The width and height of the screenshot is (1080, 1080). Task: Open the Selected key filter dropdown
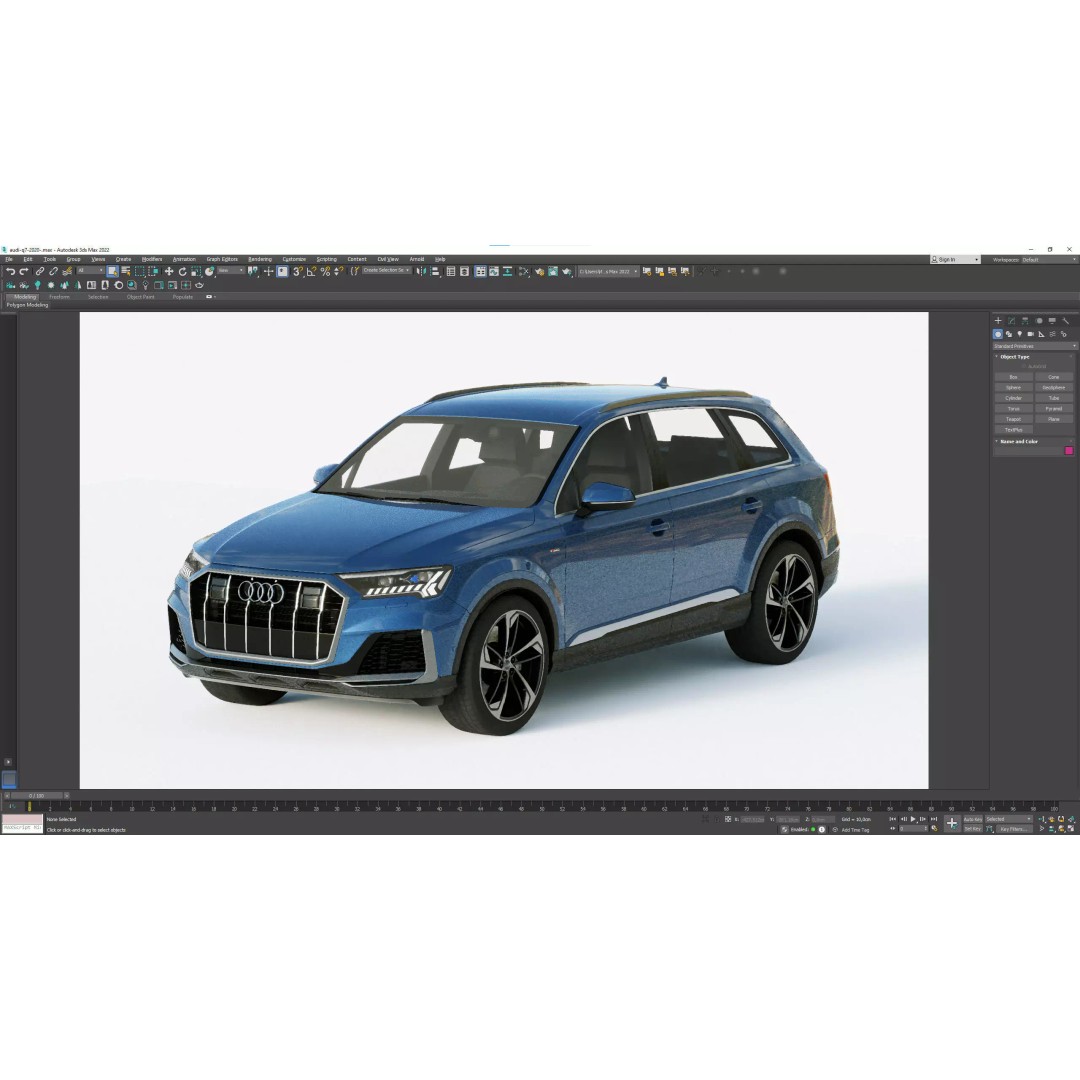(x=1009, y=819)
